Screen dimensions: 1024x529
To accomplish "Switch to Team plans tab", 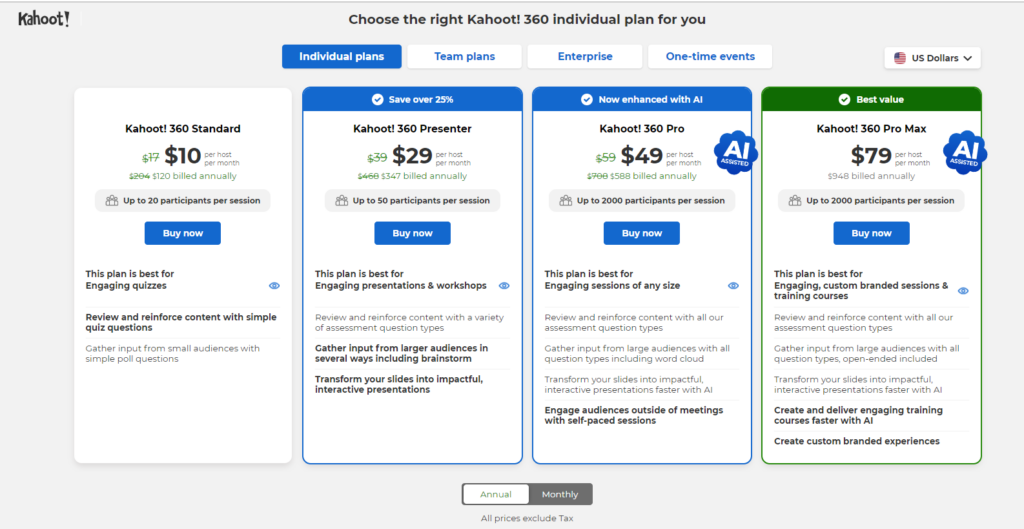I will tap(464, 57).
